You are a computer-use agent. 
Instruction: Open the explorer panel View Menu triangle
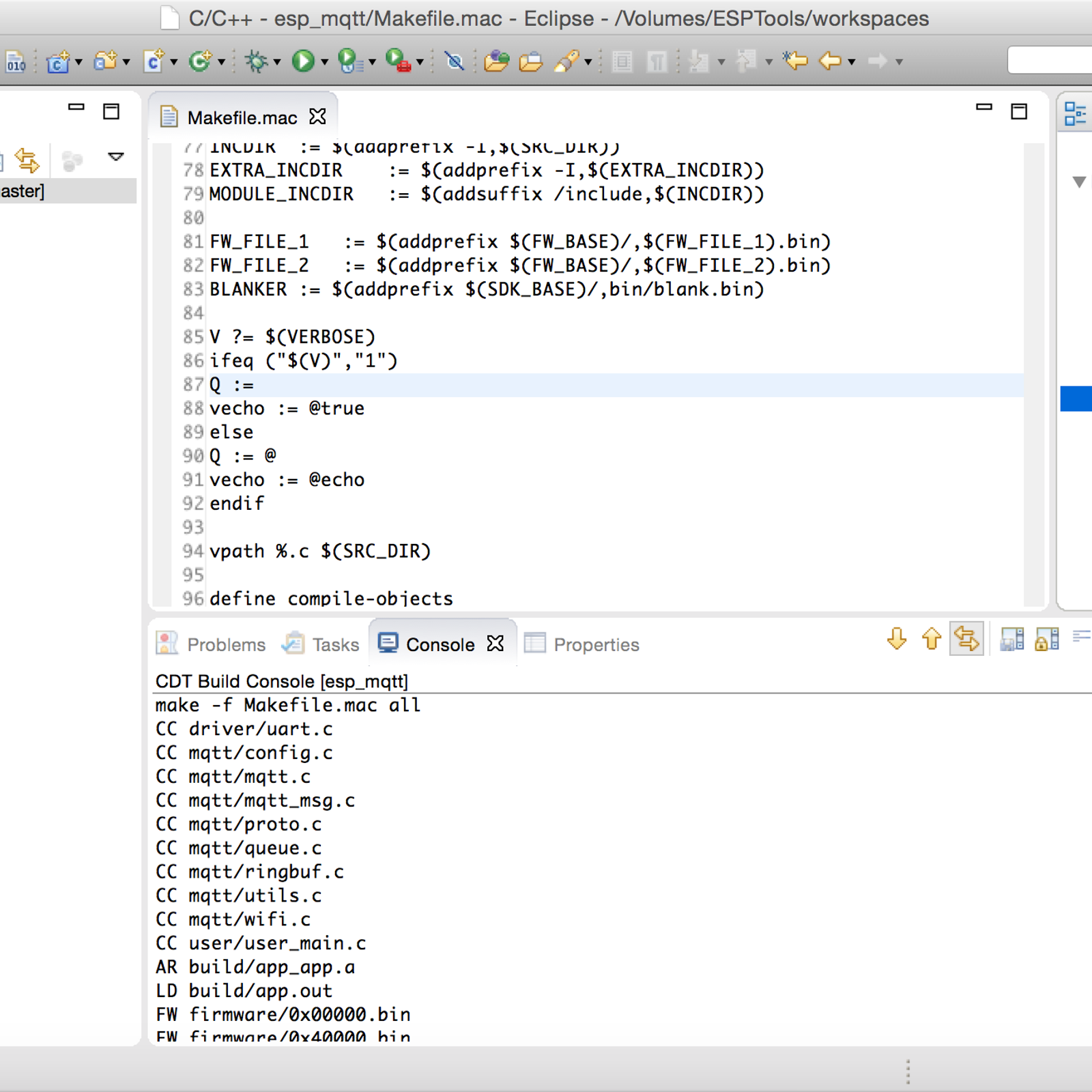click(x=116, y=157)
